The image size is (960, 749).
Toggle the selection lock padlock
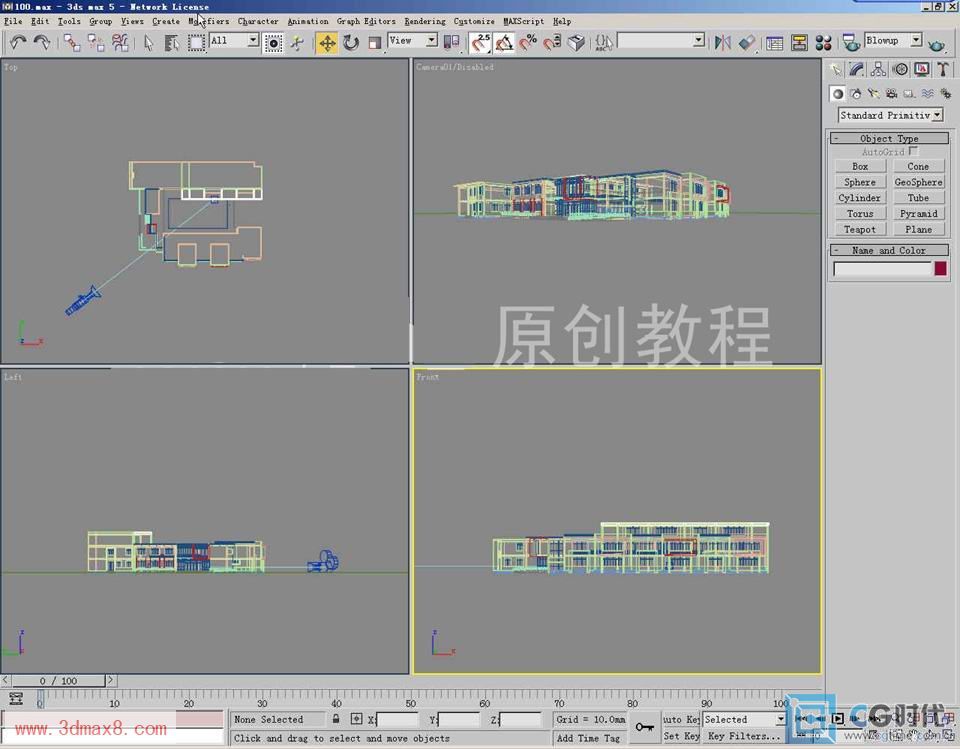[x=336, y=719]
